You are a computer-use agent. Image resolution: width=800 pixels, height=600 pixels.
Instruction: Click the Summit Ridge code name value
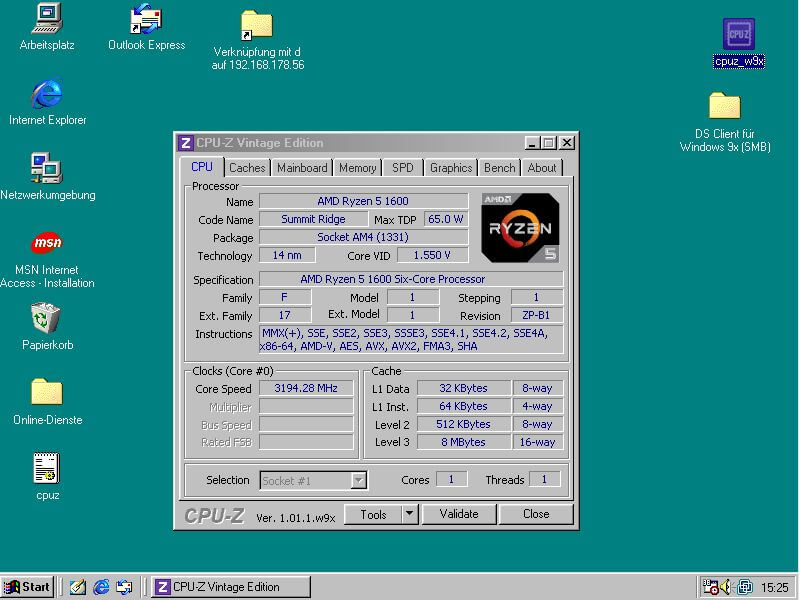[x=313, y=219]
